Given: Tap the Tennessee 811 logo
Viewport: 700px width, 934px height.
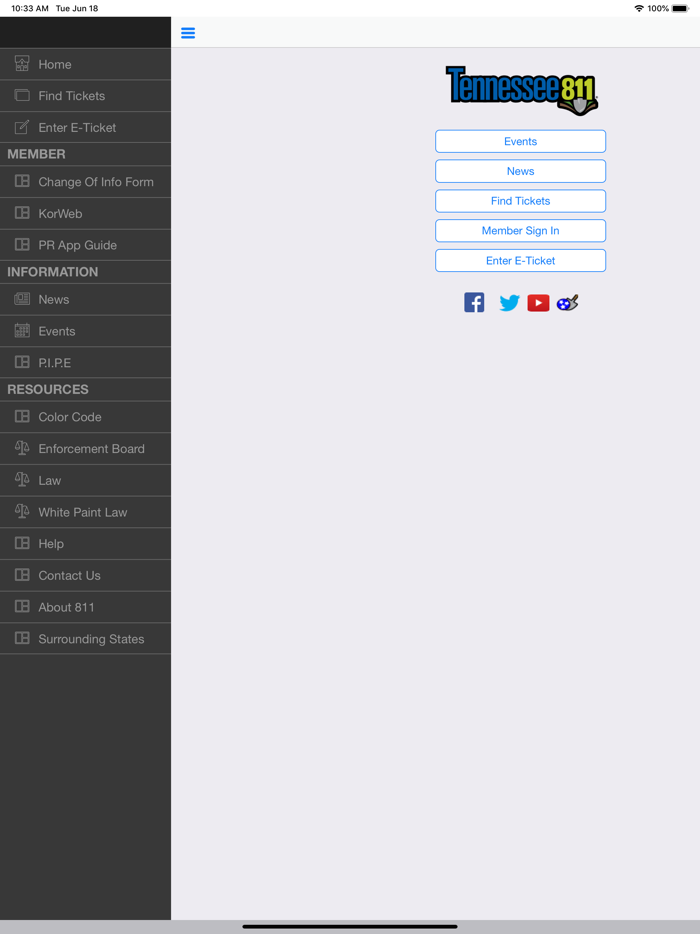Looking at the screenshot, I should pos(521,91).
